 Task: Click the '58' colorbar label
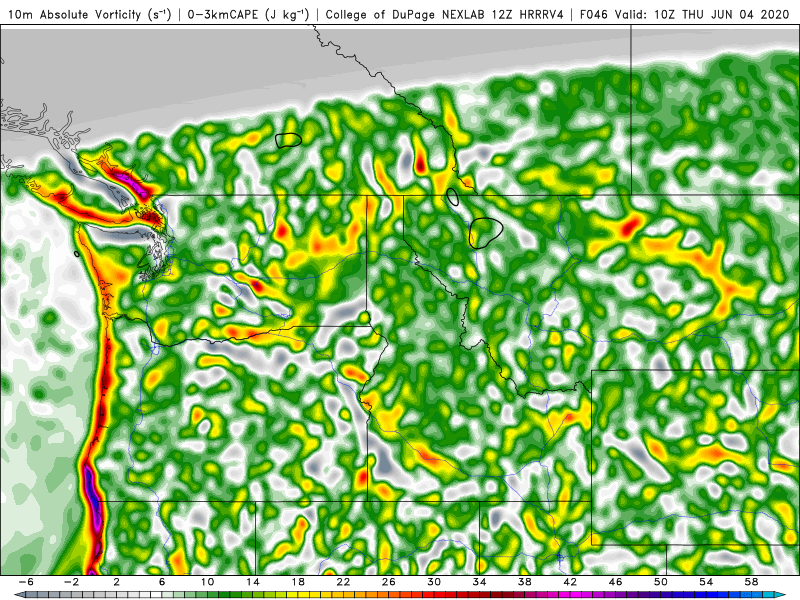(752, 582)
